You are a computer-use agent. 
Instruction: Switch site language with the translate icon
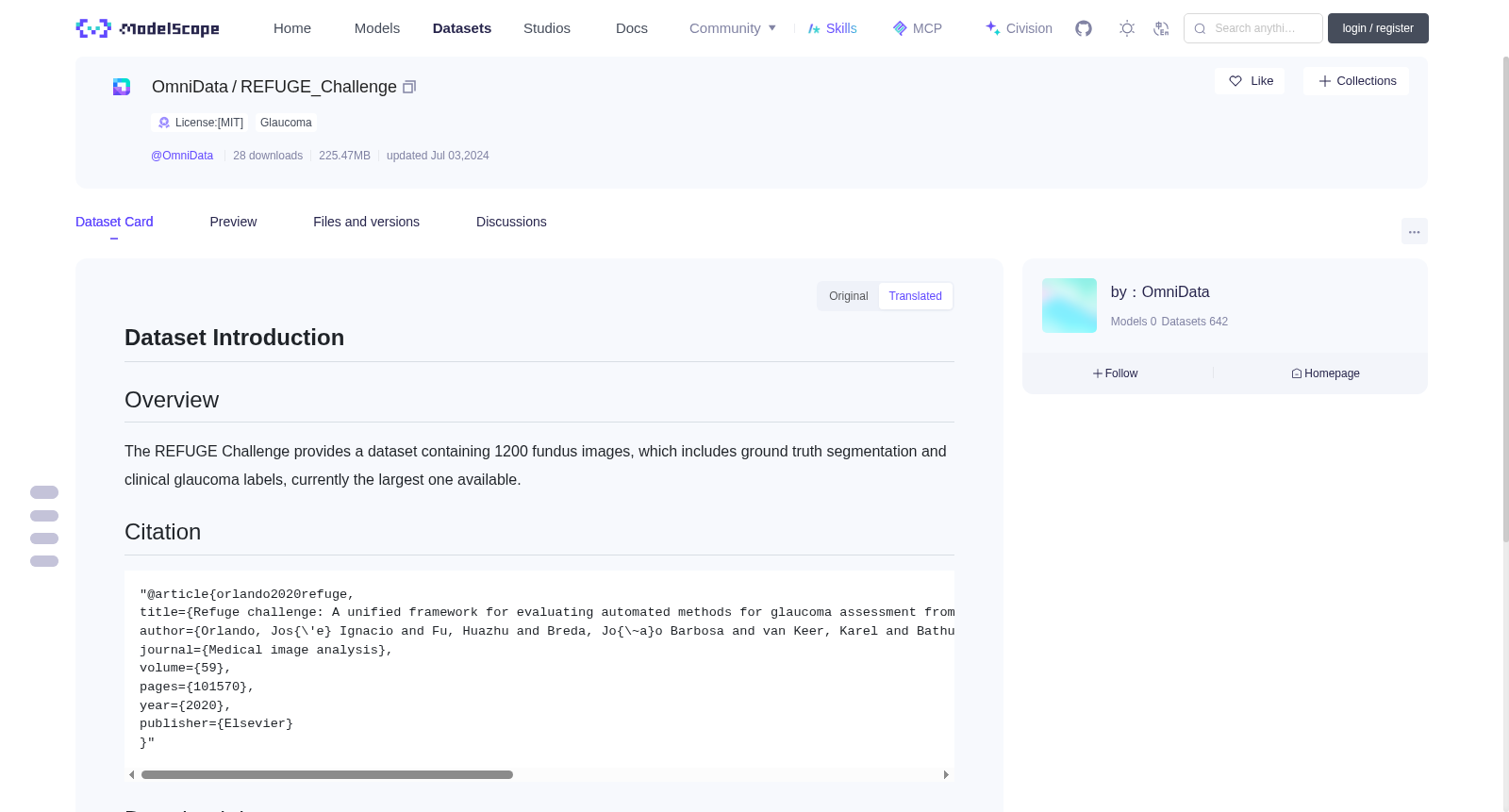pos(1161,28)
